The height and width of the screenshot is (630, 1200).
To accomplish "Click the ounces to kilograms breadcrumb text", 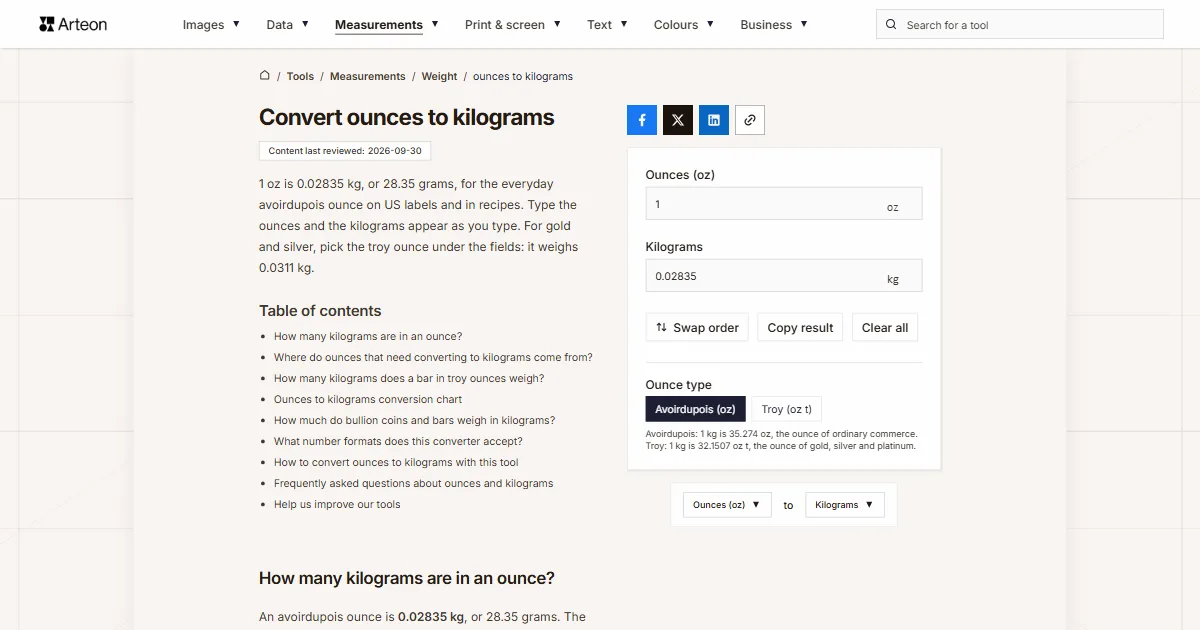I will [x=523, y=76].
